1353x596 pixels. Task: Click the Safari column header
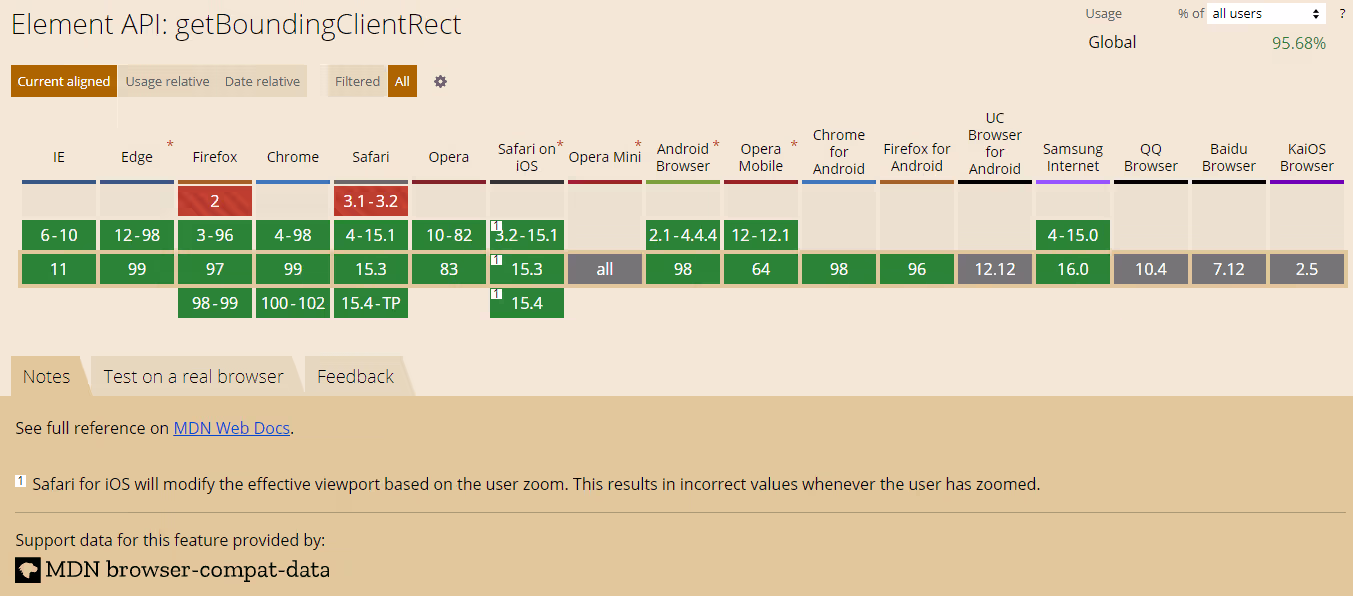371,157
